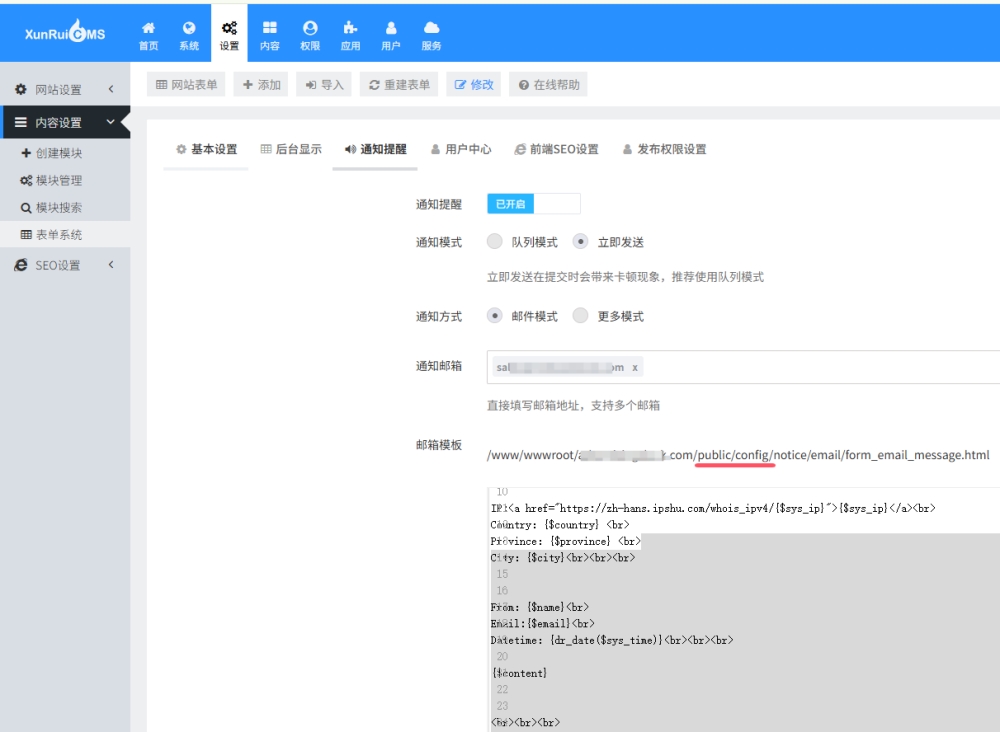This screenshot has height=732, width=1000.
Task: Switch to the 用户中心 tab
Action: 461,149
